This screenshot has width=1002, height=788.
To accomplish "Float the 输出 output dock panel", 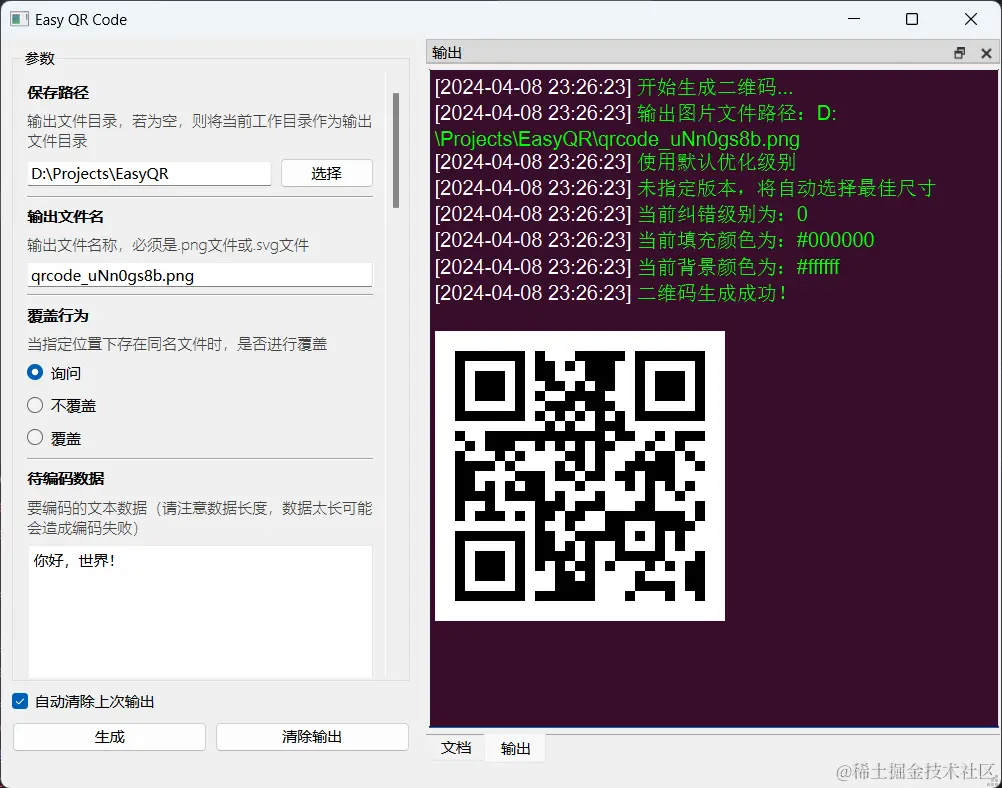I will pyautogui.click(x=959, y=54).
